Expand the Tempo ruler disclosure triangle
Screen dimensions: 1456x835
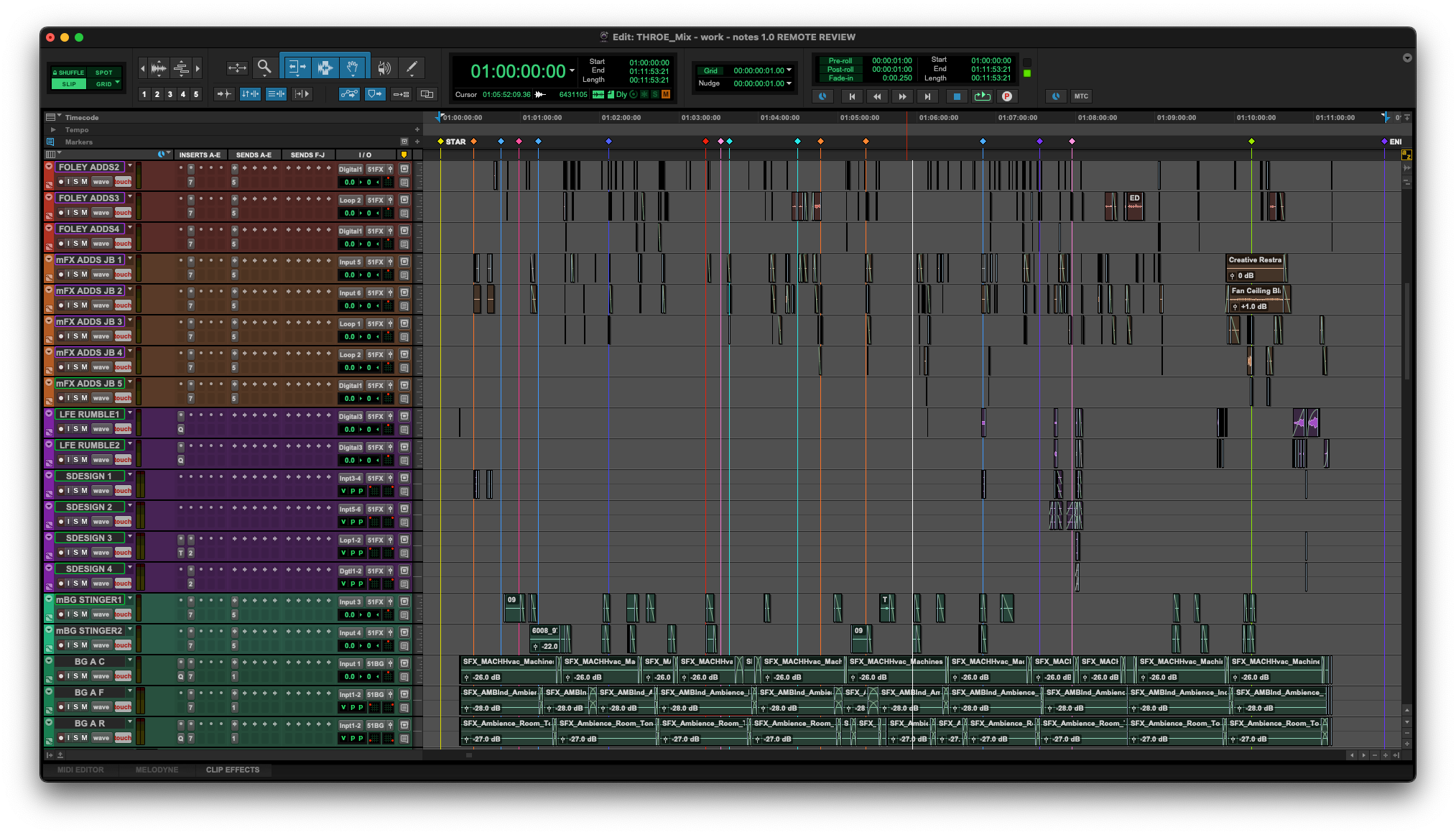click(53, 130)
